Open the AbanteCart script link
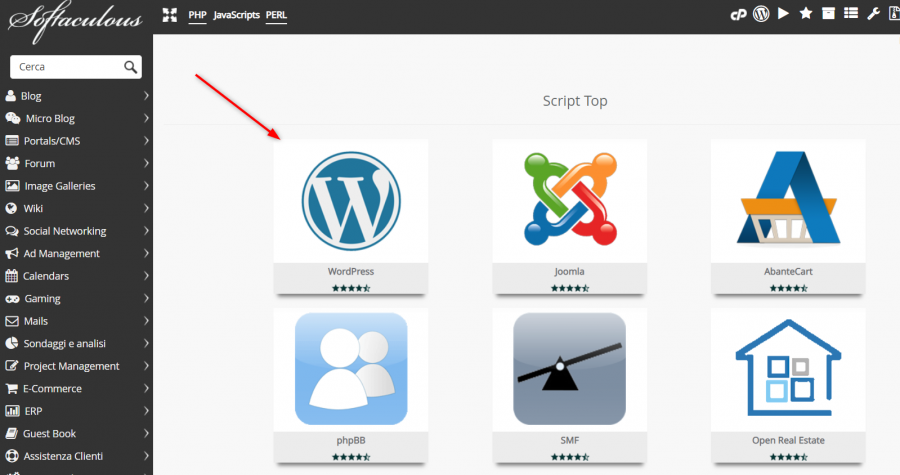 [788, 271]
